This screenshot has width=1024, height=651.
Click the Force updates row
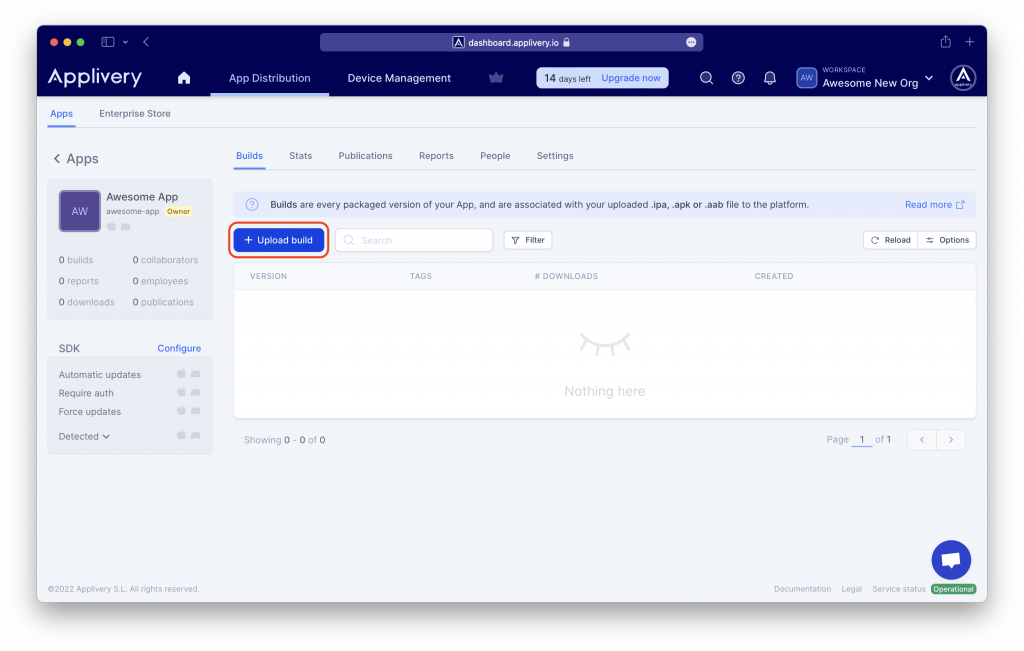[129, 411]
